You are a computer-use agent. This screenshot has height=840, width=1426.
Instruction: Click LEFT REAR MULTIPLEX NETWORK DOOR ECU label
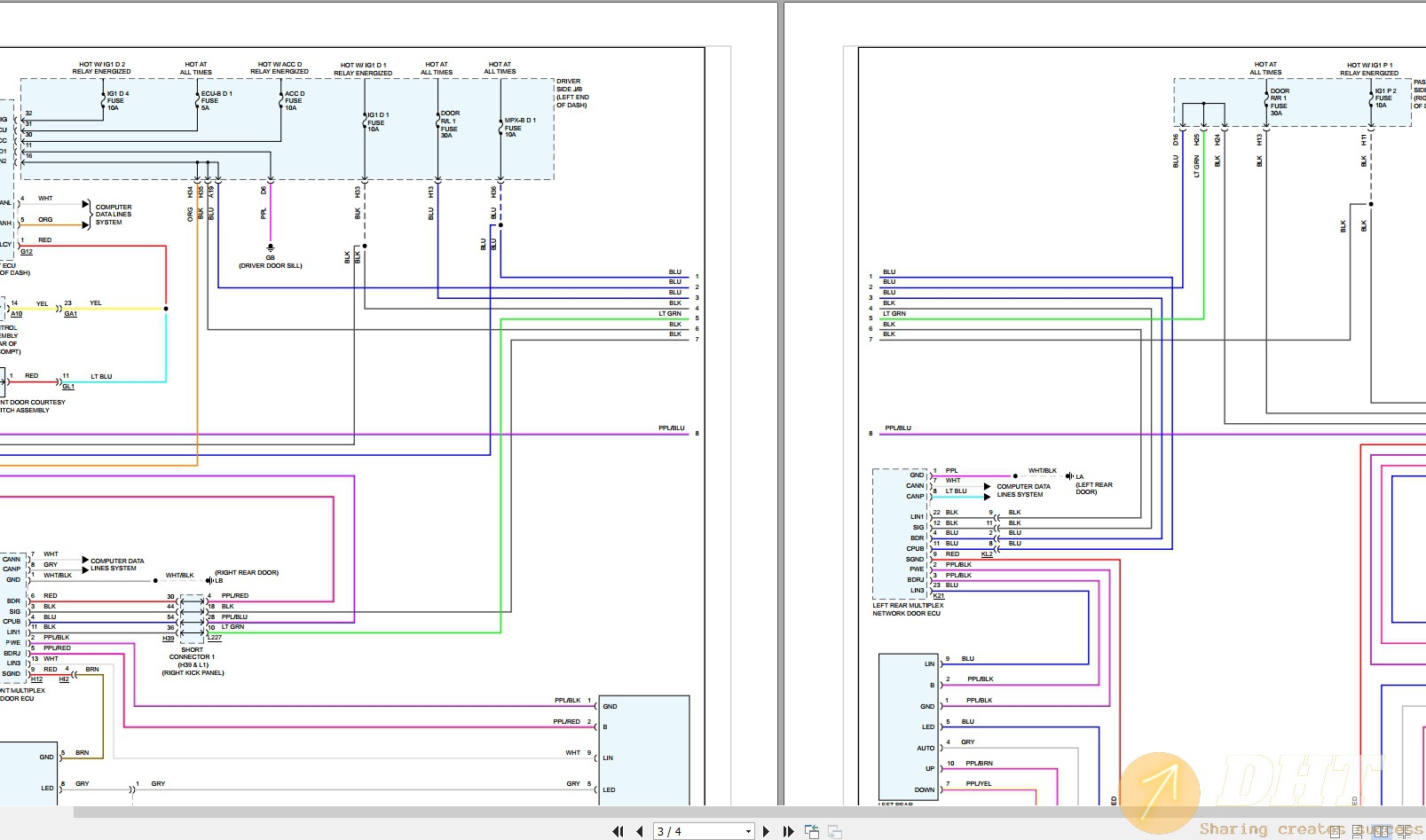point(908,609)
